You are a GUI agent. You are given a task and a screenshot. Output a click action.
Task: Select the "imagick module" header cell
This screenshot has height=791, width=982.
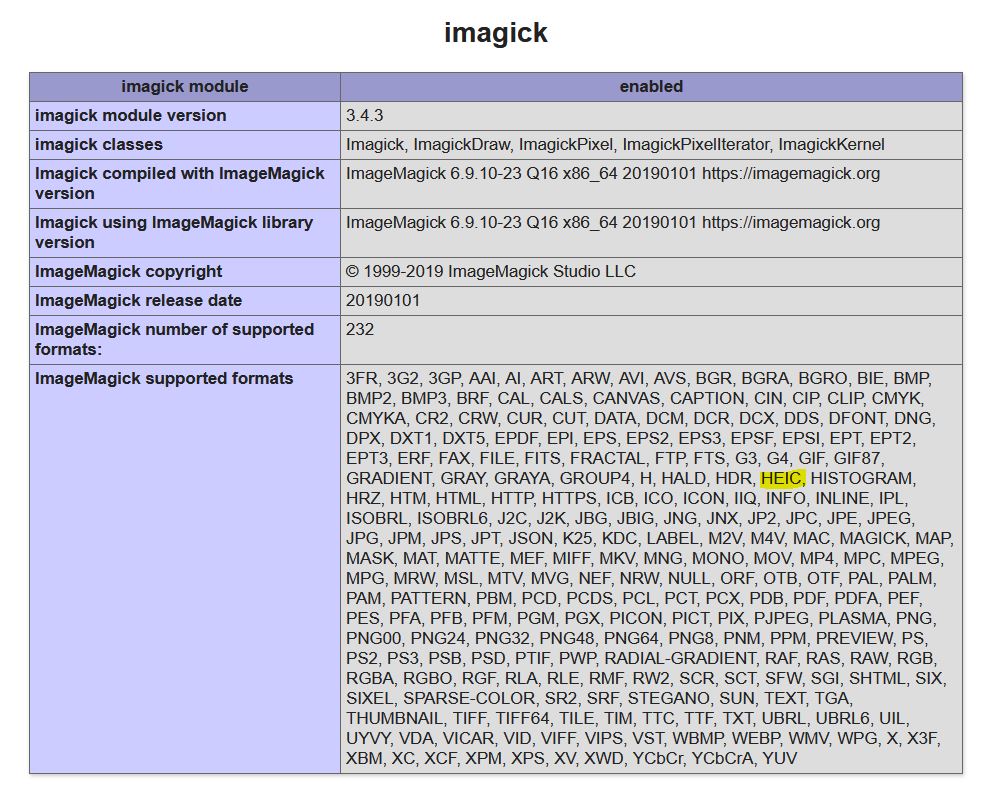tap(185, 86)
